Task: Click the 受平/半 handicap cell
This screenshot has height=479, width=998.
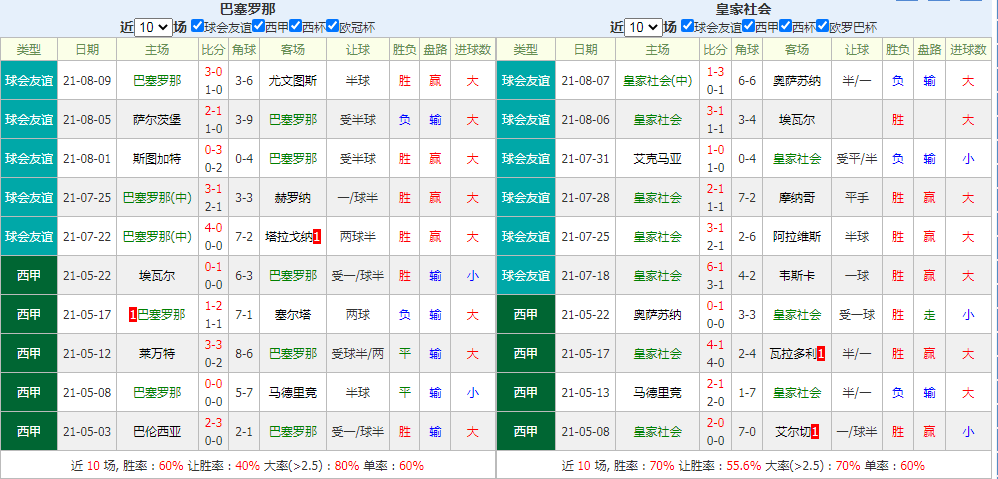Action: pos(857,158)
